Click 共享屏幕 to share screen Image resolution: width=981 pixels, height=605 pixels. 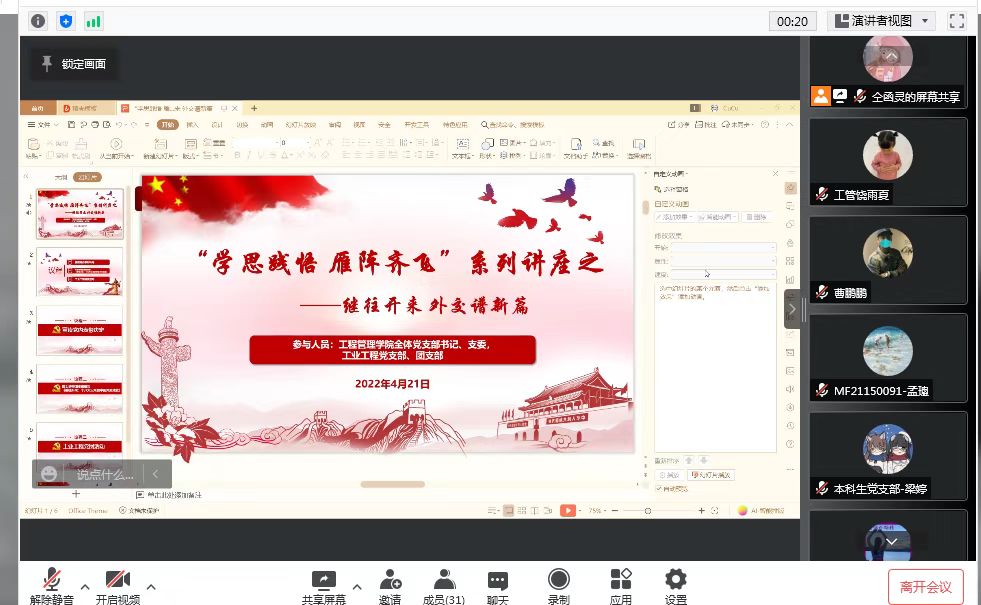point(324,585)
